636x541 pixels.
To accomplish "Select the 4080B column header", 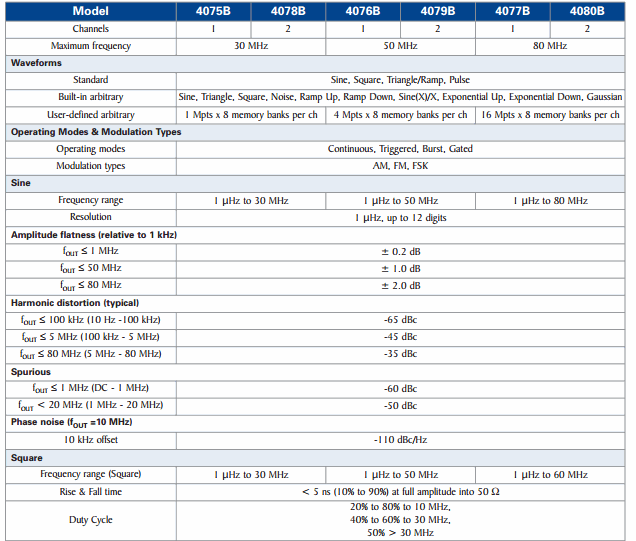I will 587,12.
